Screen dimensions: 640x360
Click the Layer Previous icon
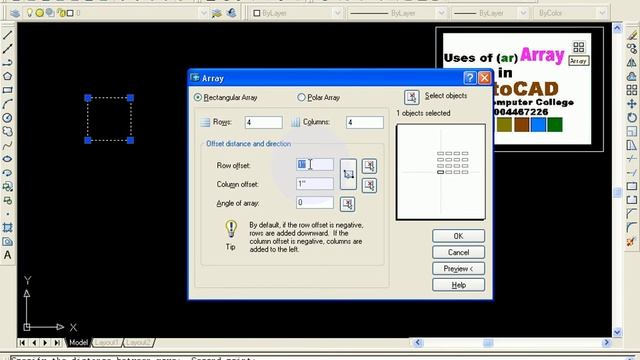232,13
